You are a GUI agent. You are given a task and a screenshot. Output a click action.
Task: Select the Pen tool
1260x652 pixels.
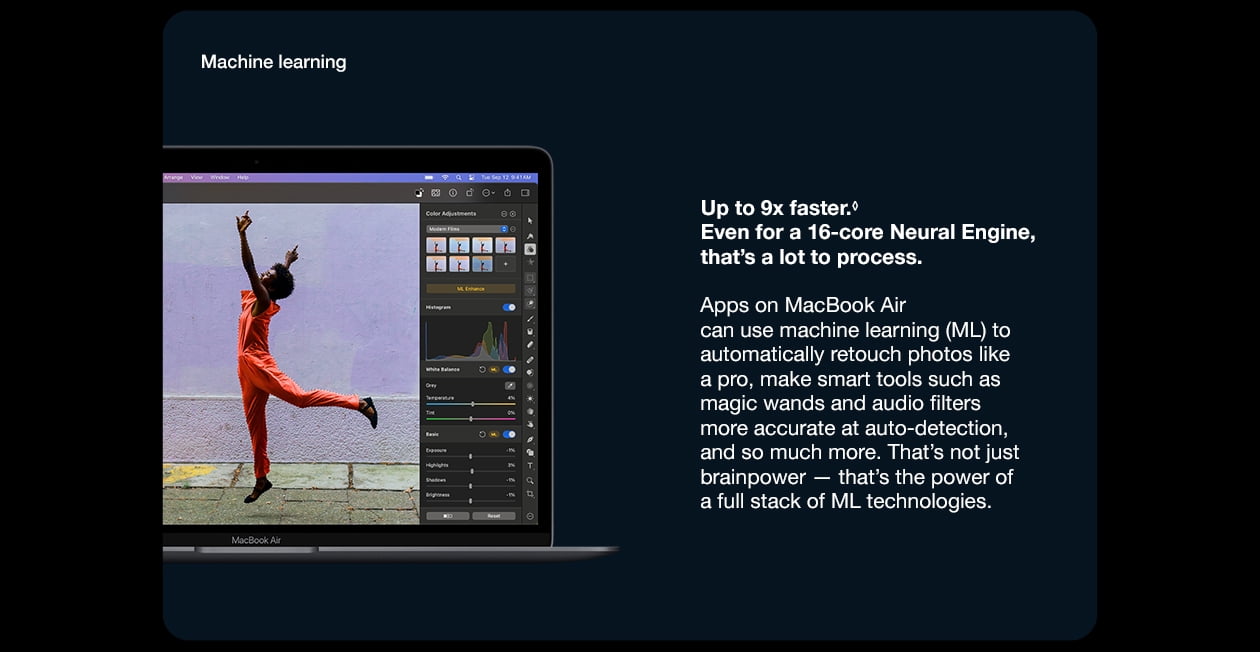[530, 439]
